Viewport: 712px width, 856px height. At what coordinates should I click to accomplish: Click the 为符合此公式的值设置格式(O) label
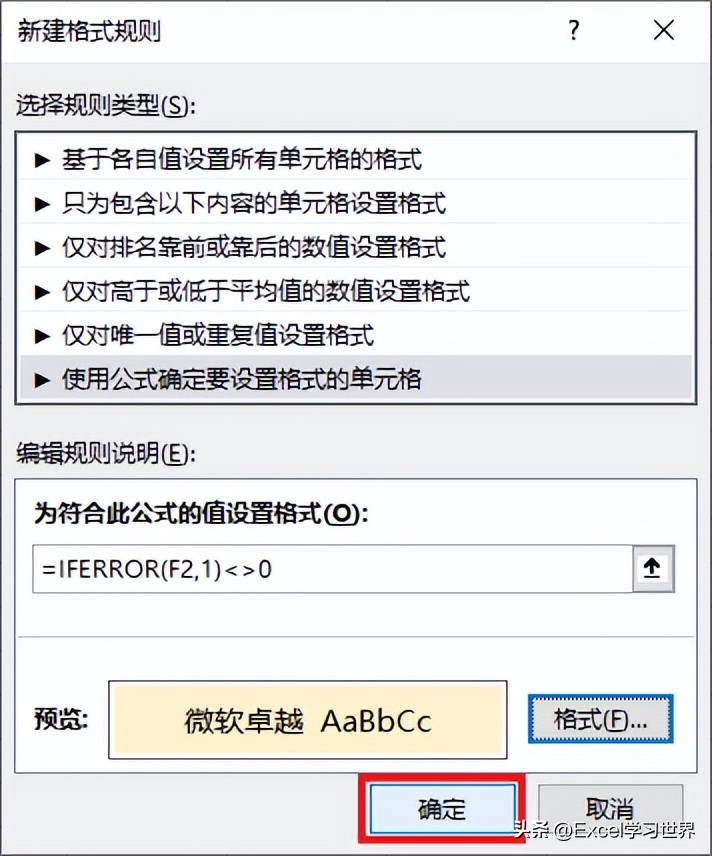tap(202, 514)
